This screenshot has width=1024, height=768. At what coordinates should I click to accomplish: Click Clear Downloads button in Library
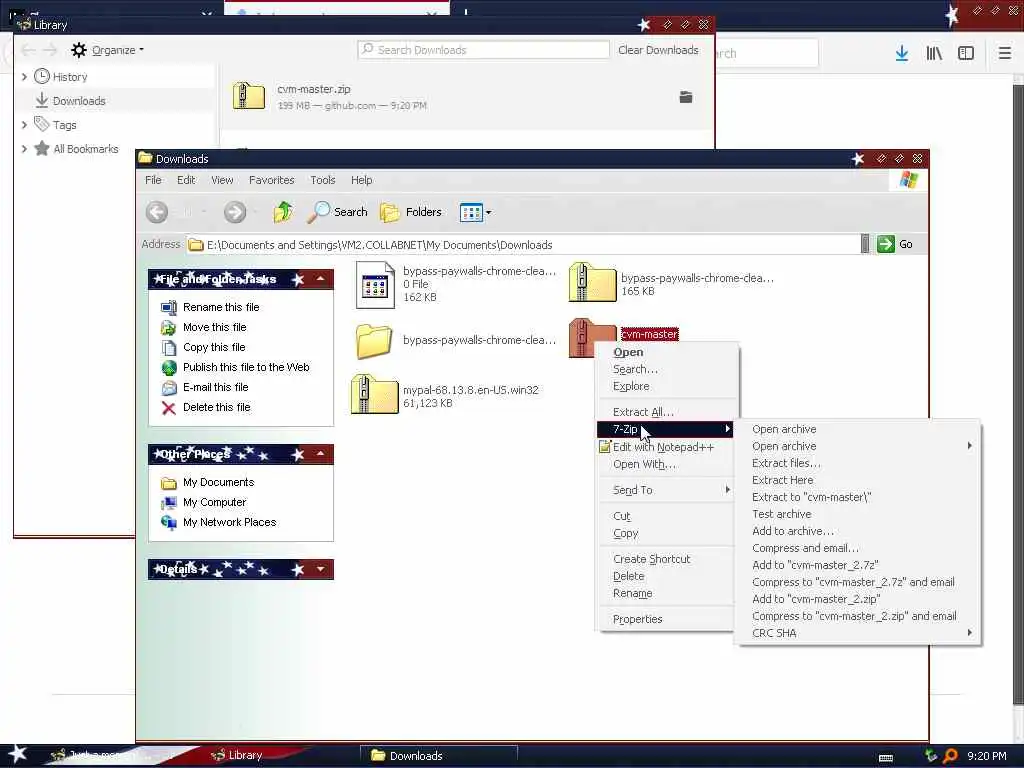coord(658,50)
